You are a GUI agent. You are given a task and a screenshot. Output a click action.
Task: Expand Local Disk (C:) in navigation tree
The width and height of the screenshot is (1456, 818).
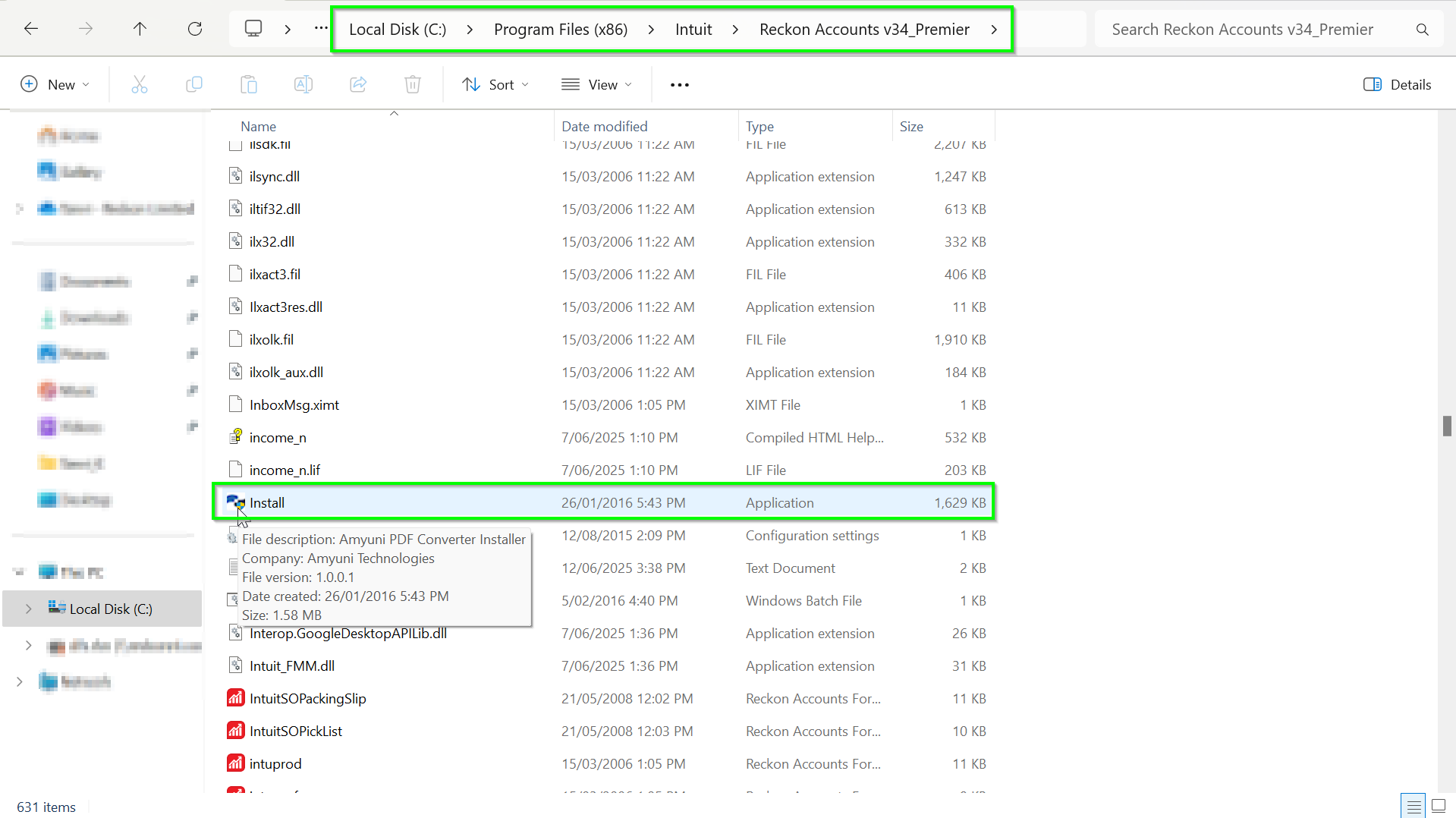coord(29,609)
